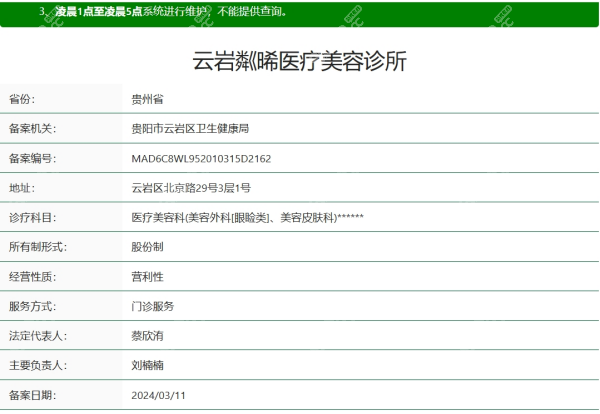
Task: Click the 备案日期 label
Action: pyautogui.click(x=33, y=395)
